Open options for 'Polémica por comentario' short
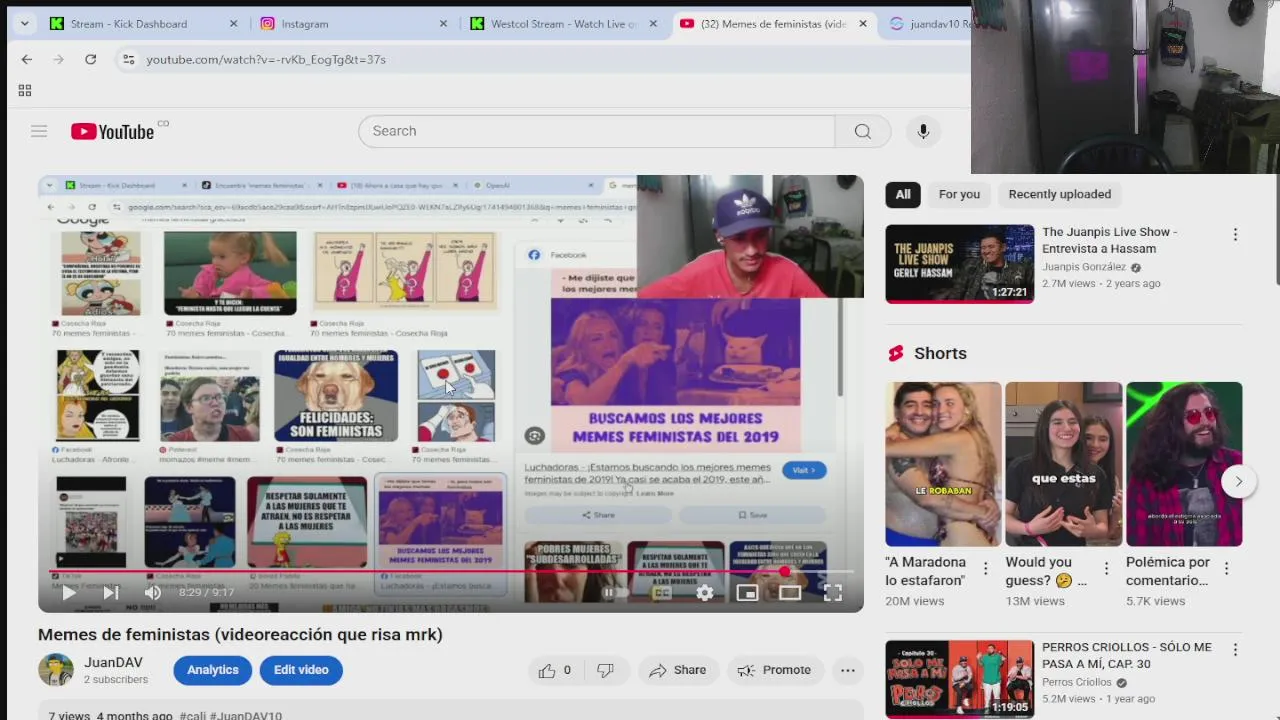This screenshot has height=720, width=1280. 1226,568
